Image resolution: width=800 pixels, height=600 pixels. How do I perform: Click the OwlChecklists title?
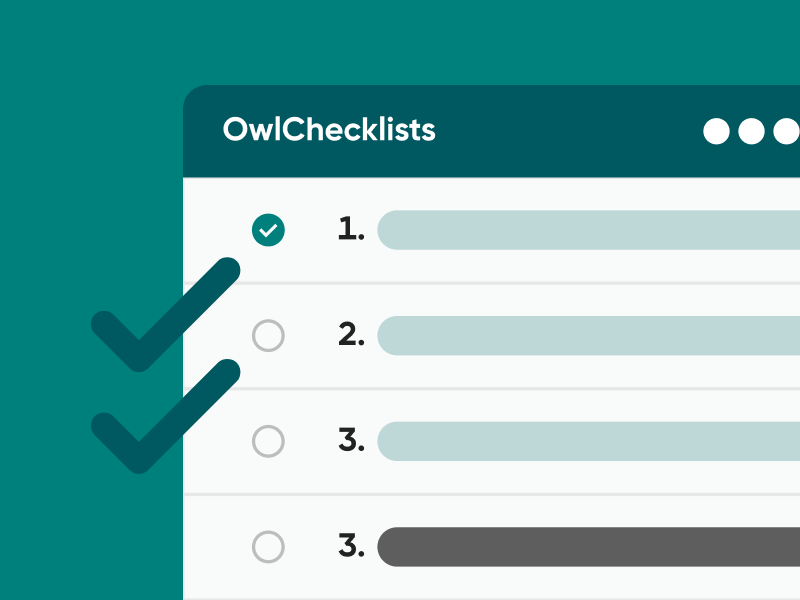329,130
